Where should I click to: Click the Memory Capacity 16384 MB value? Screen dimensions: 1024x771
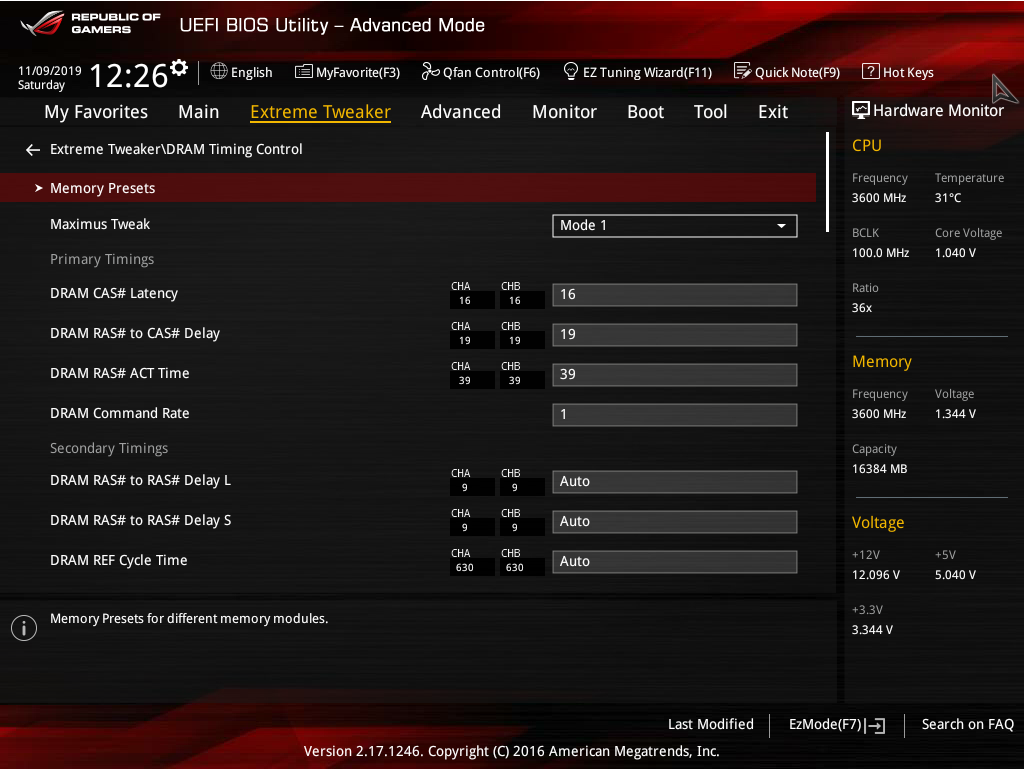point(879,469)
